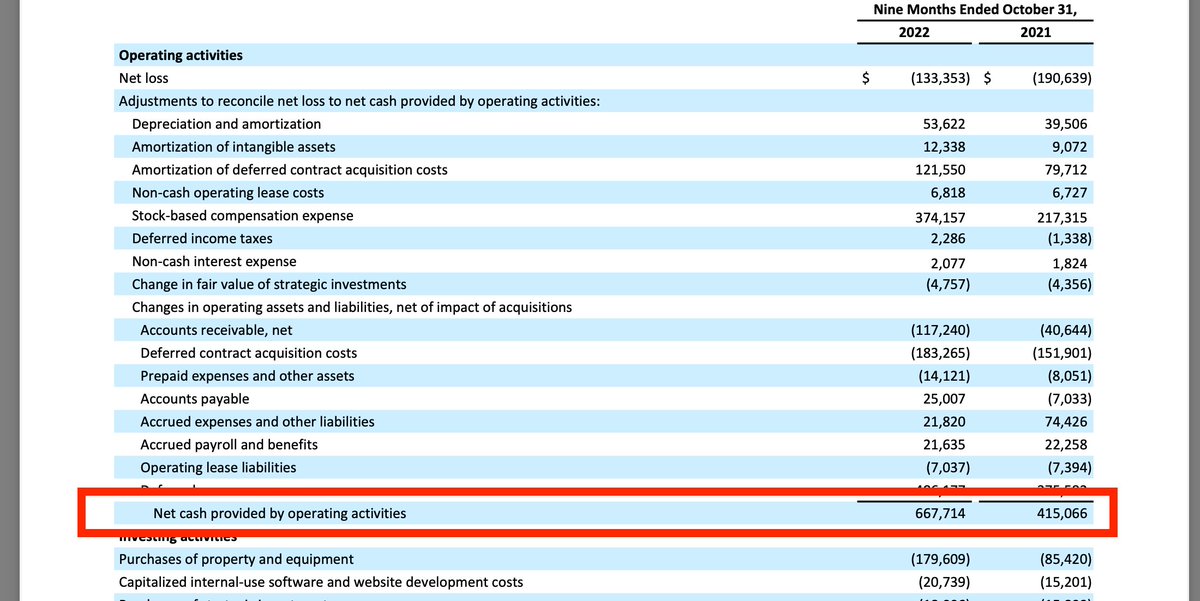The height and width of the screenshot is (601, 1200).
Task: Click the Operating activities heading
Action: [181, 55]
